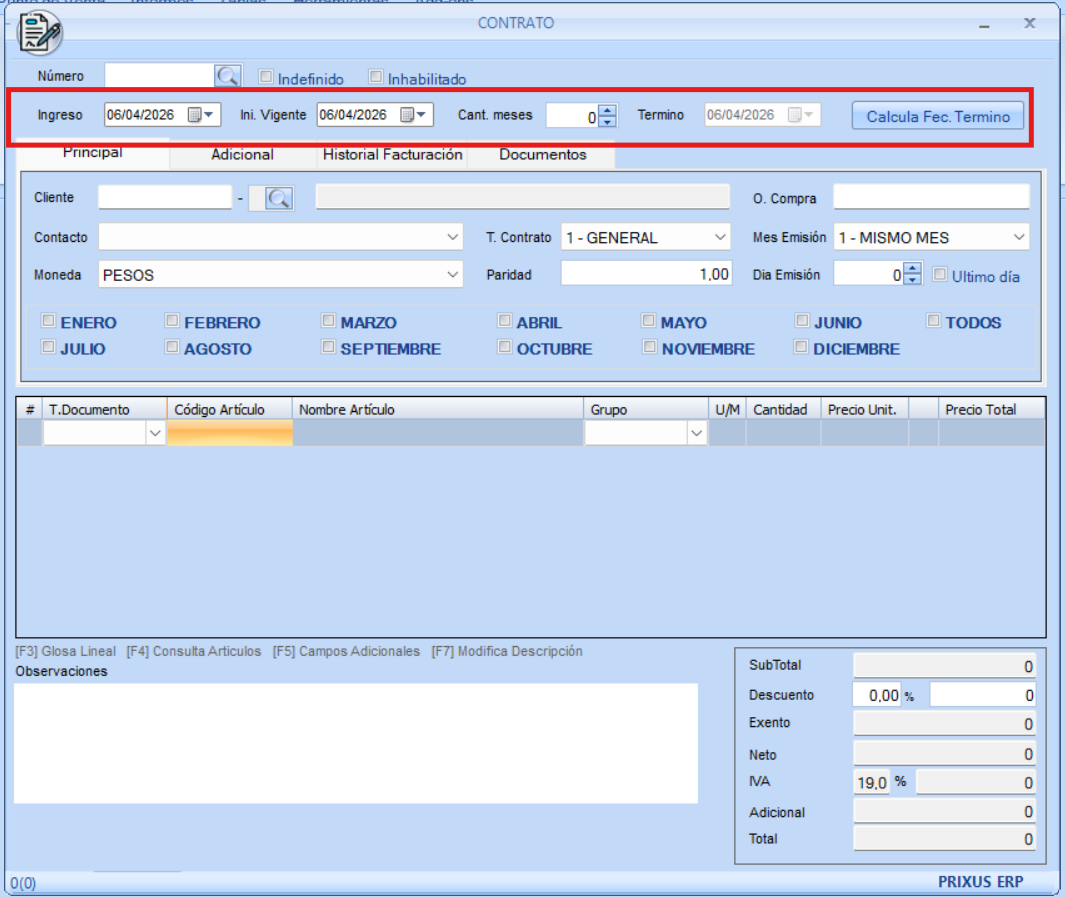Viewport: 1065px width, 898px height.
Task: Open the Historial Facturación tab
Action: click(x=392, y=155)
